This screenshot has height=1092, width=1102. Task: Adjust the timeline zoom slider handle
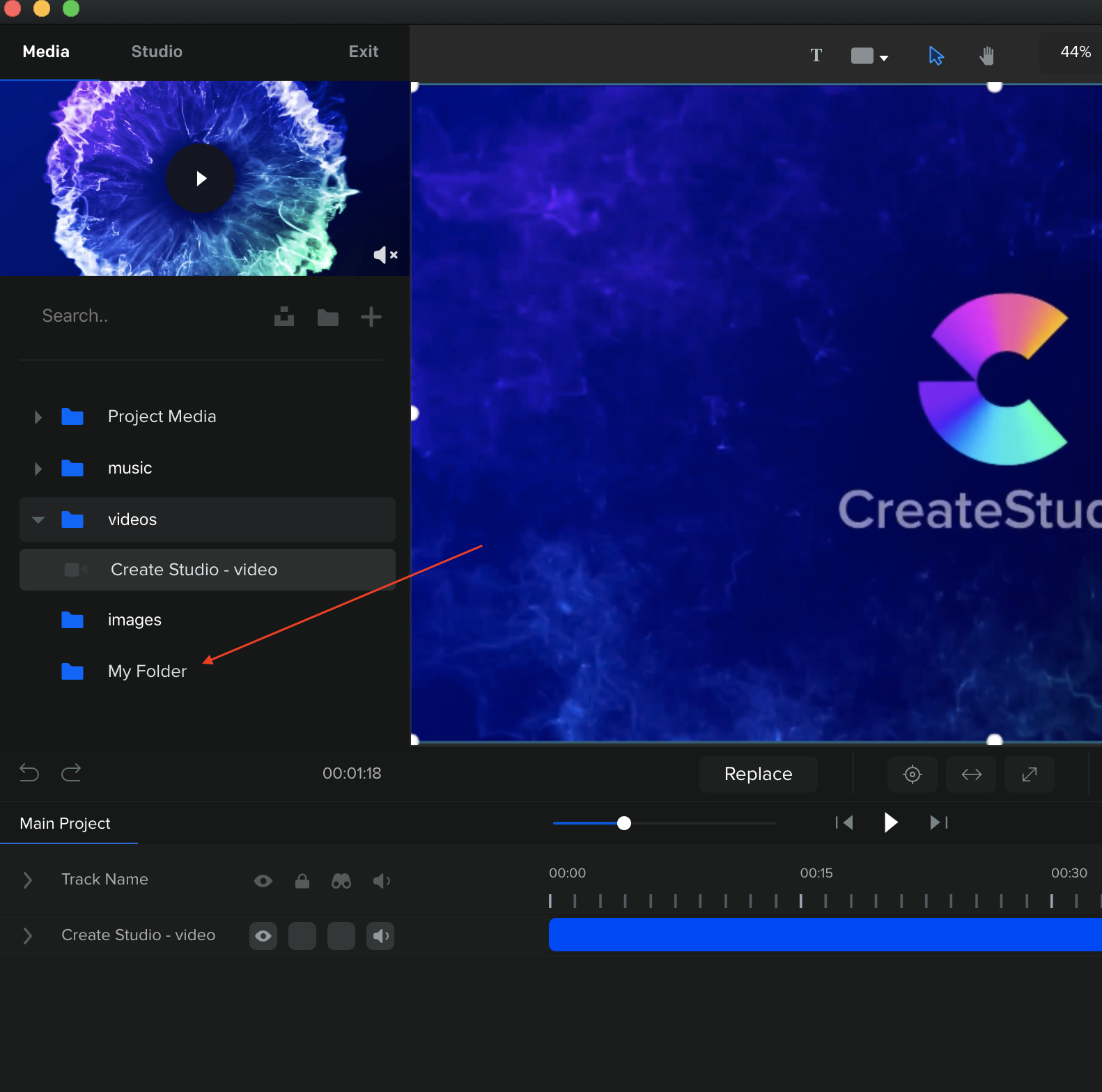click(624, 823)
